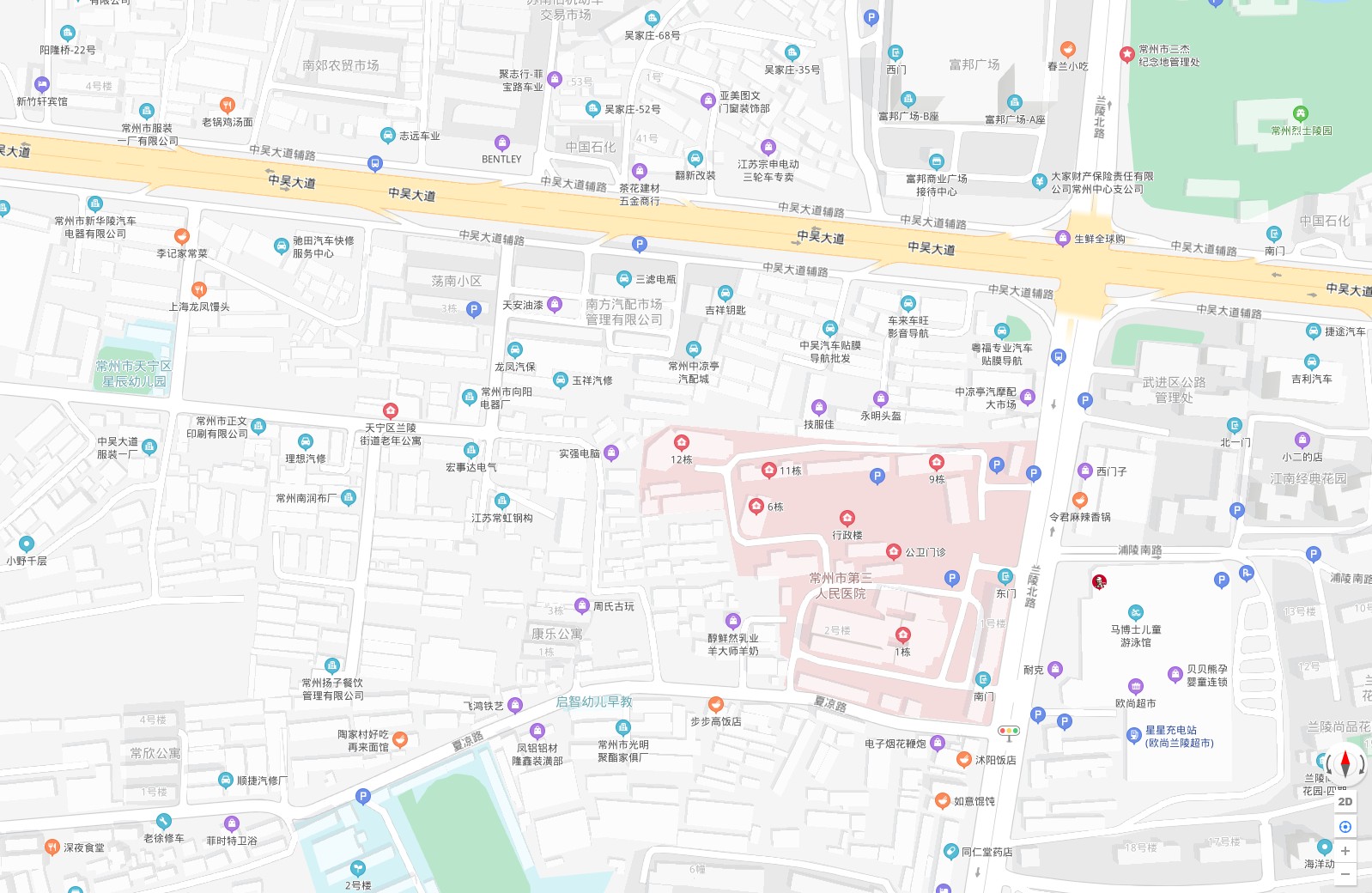Toggle the 2D view mode

click(x=1345, y=801)
